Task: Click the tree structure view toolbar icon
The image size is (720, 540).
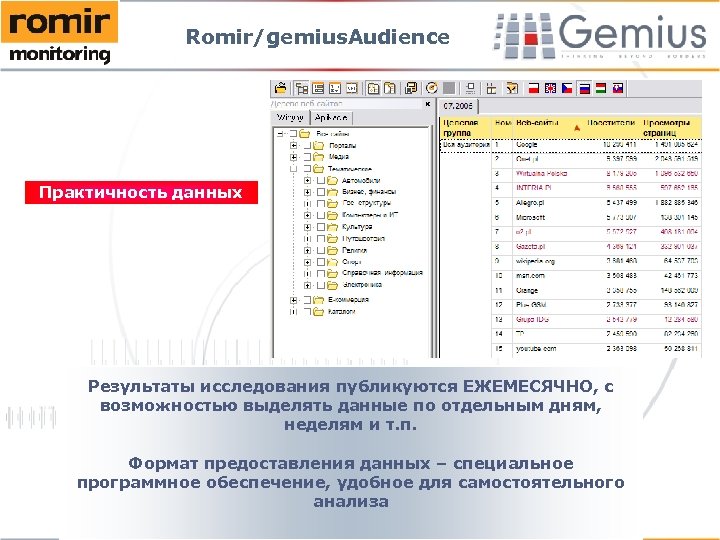Action: 302,88
